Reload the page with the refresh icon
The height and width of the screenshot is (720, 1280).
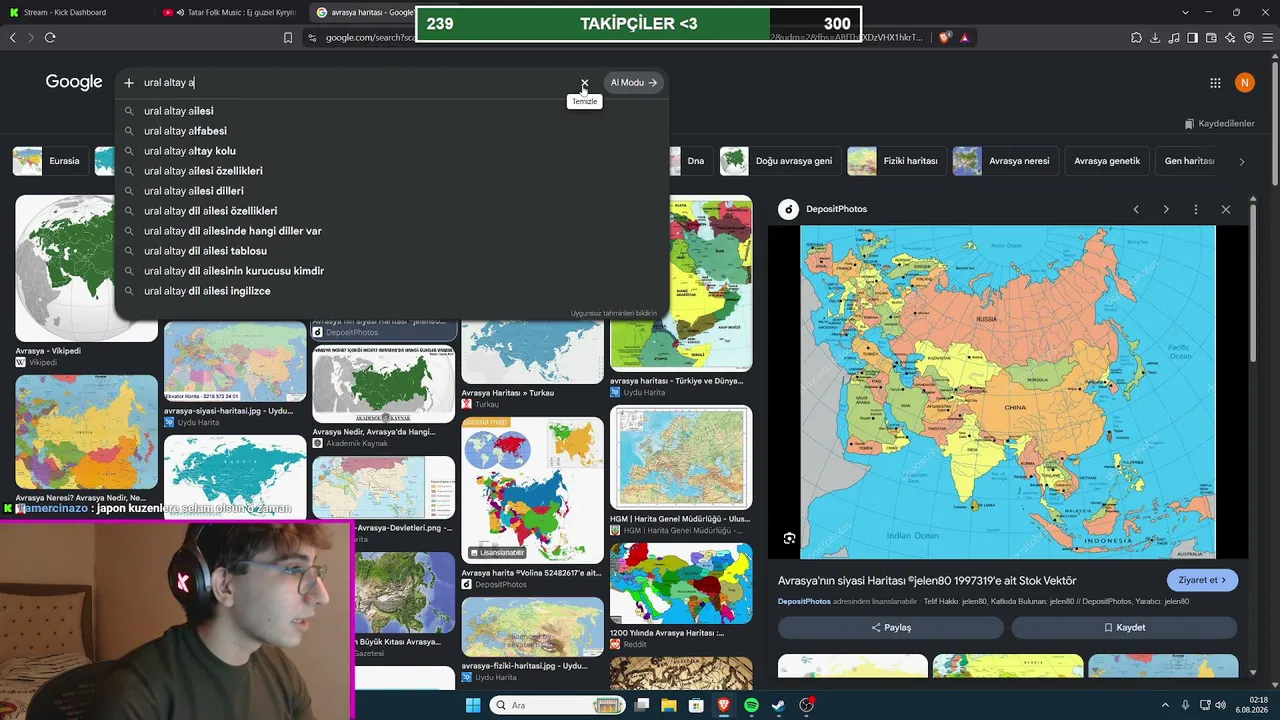pyautogui.click(x=50, y=38)
